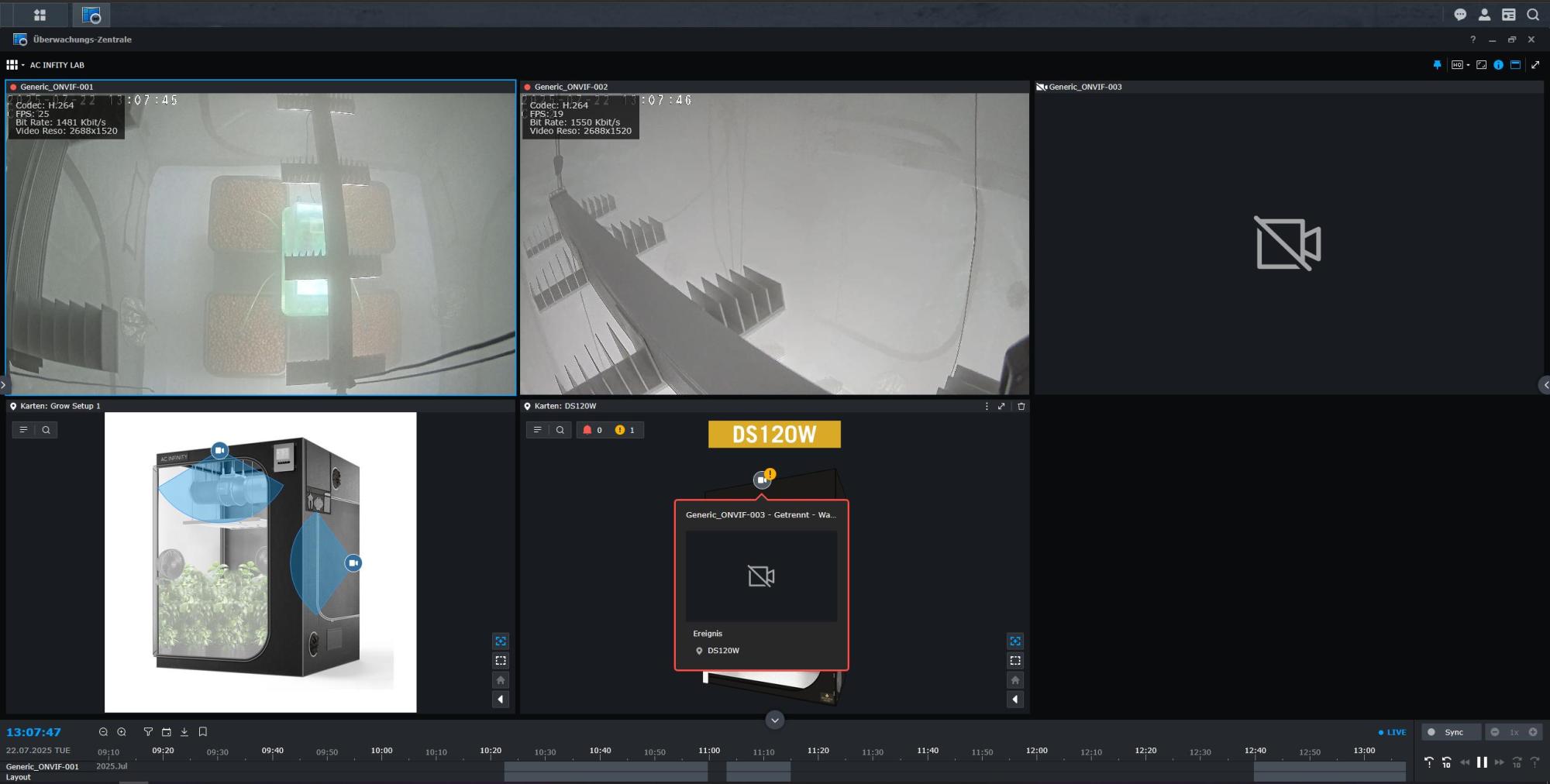Click side camera marker on Grow Setup tent
The width and height of the screenshot is (1550, 784).
pos(353,563)
